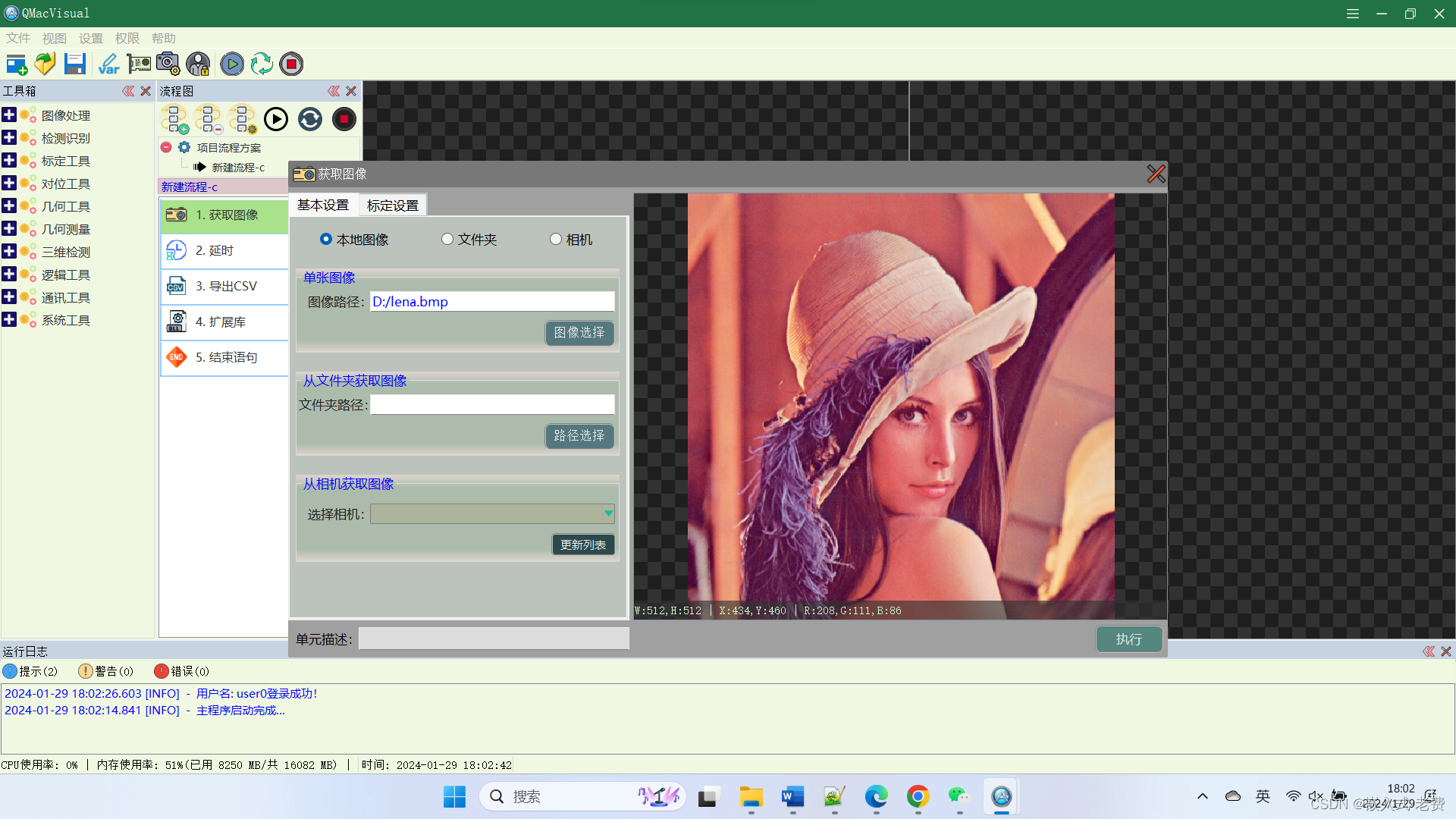
Task: Click the 图像路径 input field
Action: [x=492, y=302]
